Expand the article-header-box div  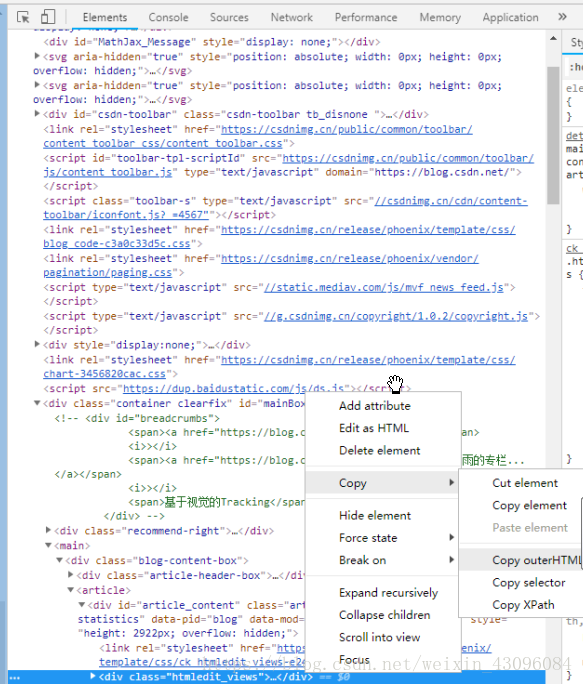70,575
